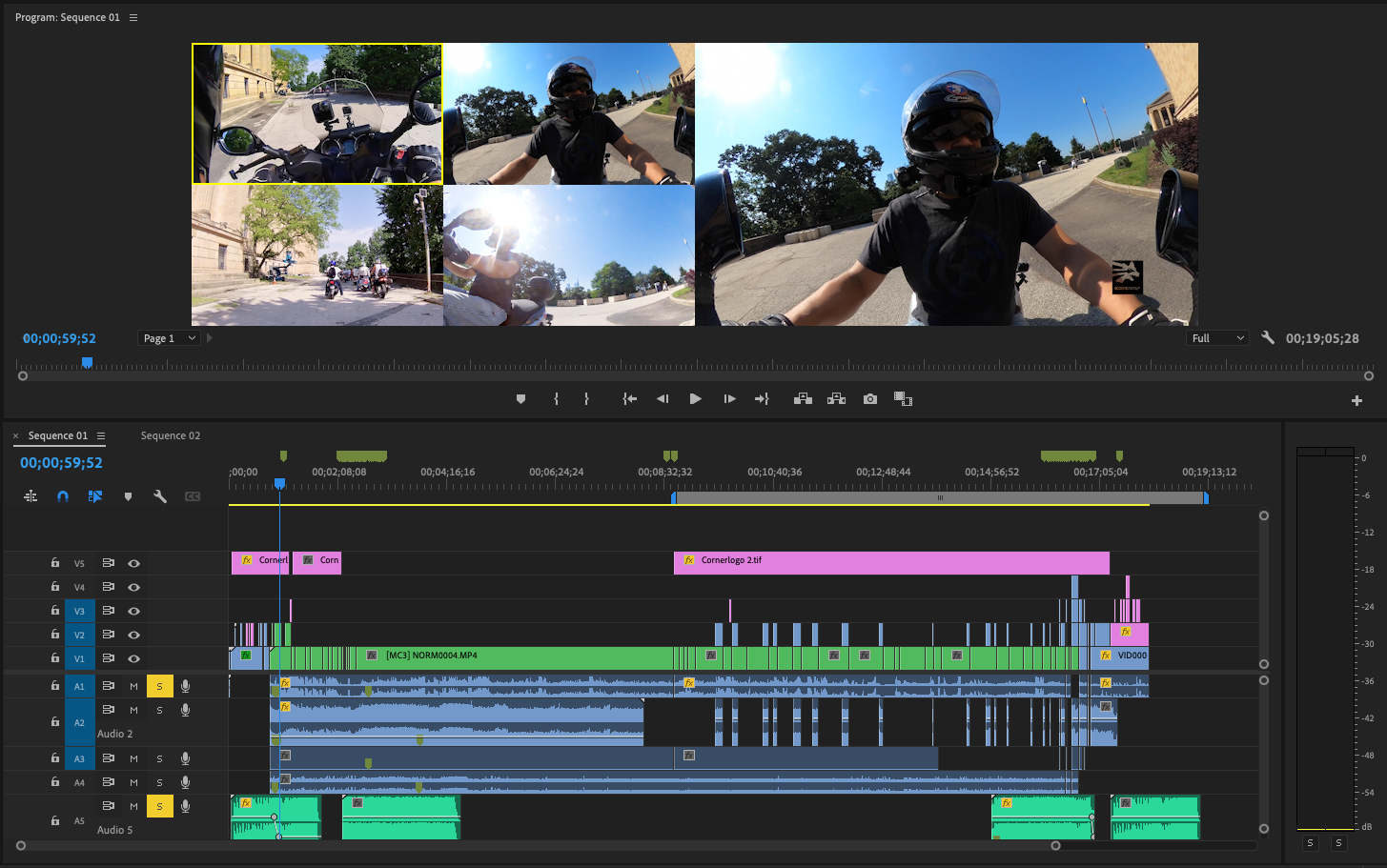Toggle Snap in Timeline magnet icon
This screenshot has width=1387, height=868.
pos(63,496)
